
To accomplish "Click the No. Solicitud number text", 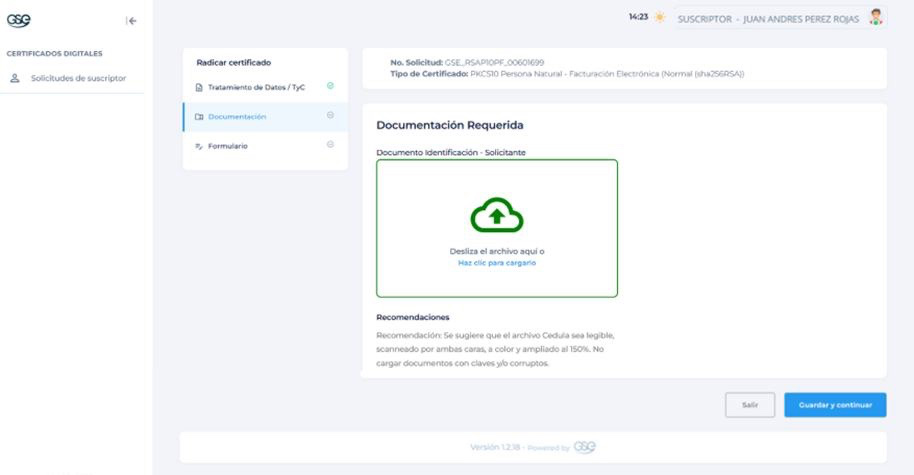I will (x=494, y=62).
